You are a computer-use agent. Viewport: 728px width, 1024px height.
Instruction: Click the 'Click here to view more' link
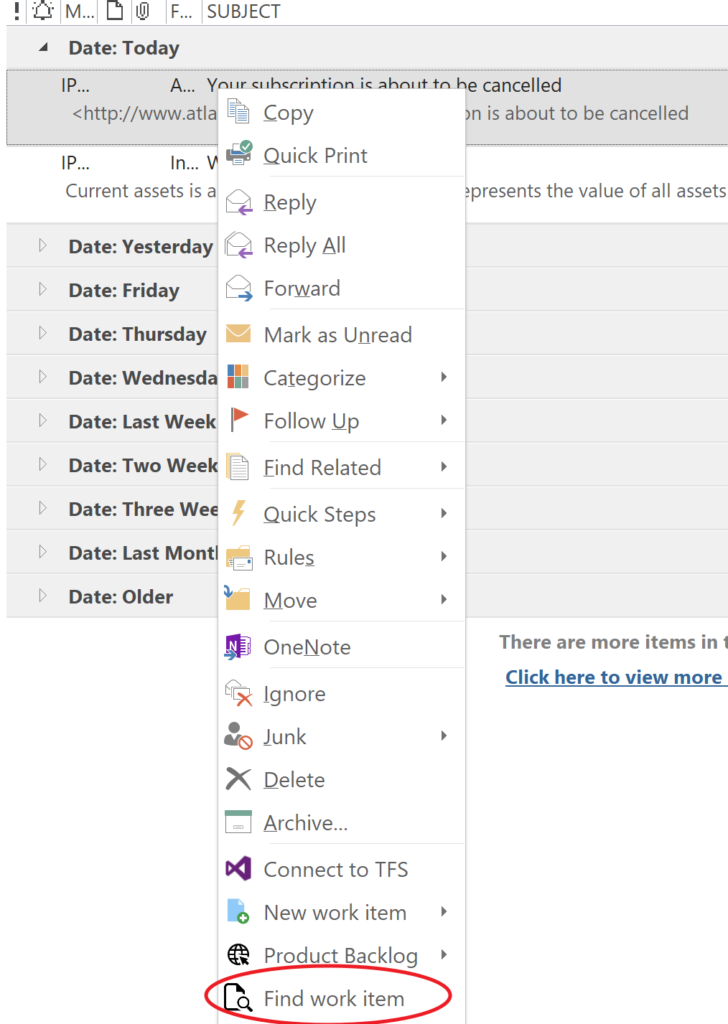(615, 677)
